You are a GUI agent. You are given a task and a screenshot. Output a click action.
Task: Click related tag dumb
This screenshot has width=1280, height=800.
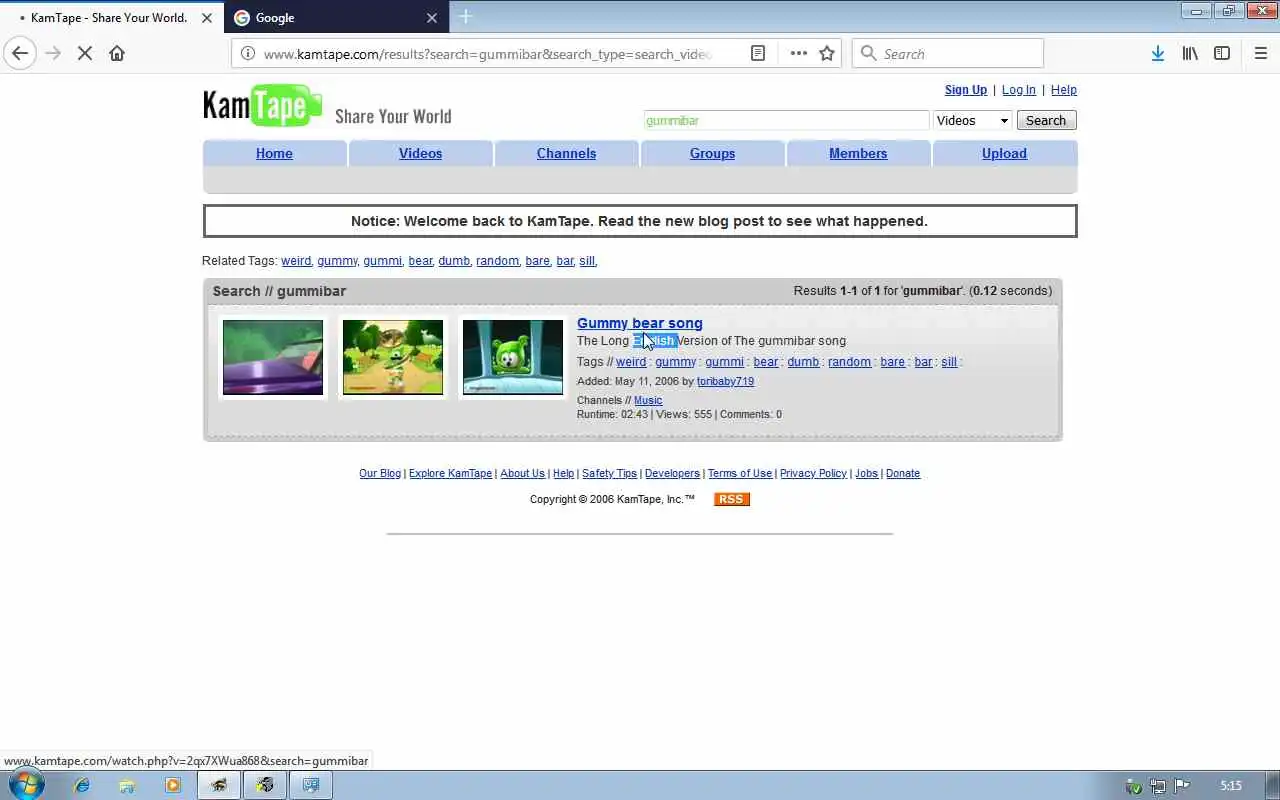[453, 261]
